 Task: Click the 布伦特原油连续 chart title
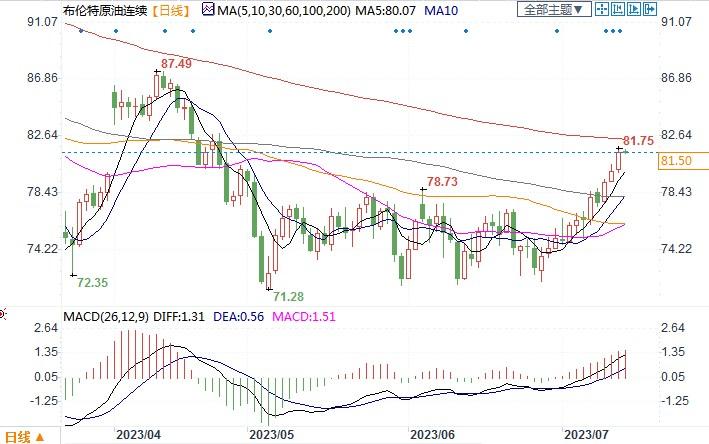click(x=106, y=10)
